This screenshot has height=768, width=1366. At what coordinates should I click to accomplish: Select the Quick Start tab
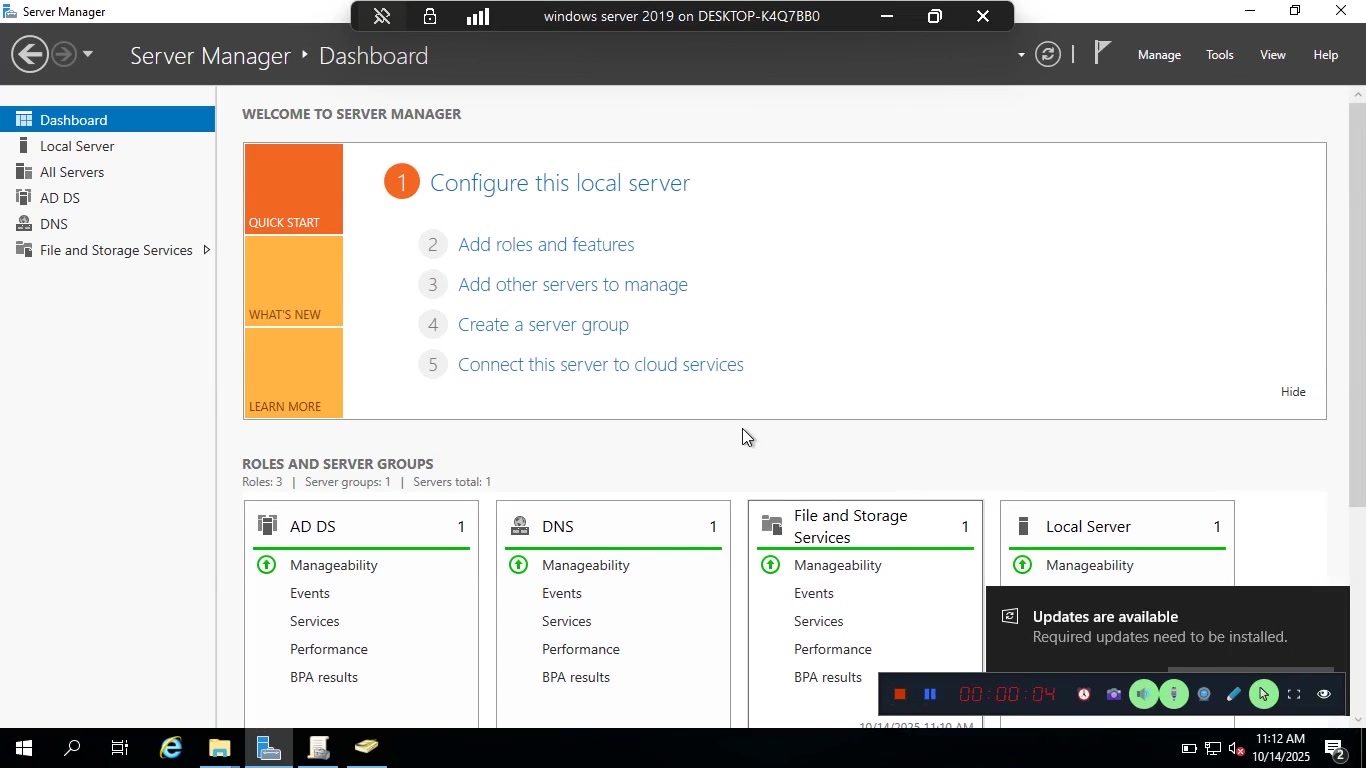(x=294, y=189)
